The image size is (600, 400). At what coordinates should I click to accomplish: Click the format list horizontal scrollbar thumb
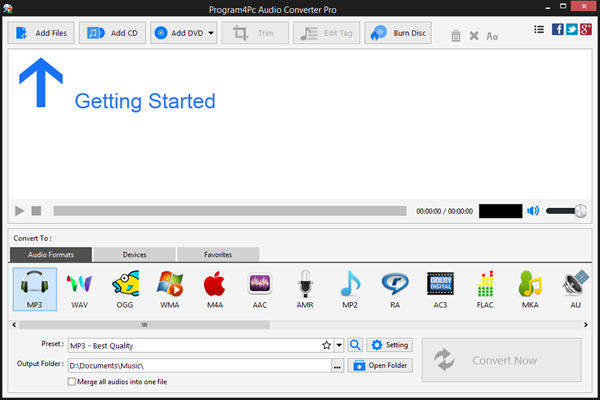[145, 325]
